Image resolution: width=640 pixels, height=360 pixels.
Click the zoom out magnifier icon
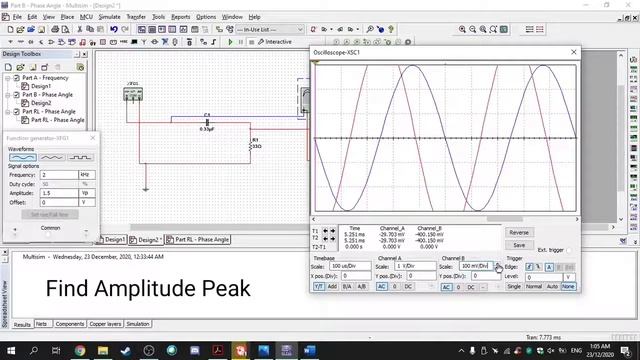pos(473,29)
